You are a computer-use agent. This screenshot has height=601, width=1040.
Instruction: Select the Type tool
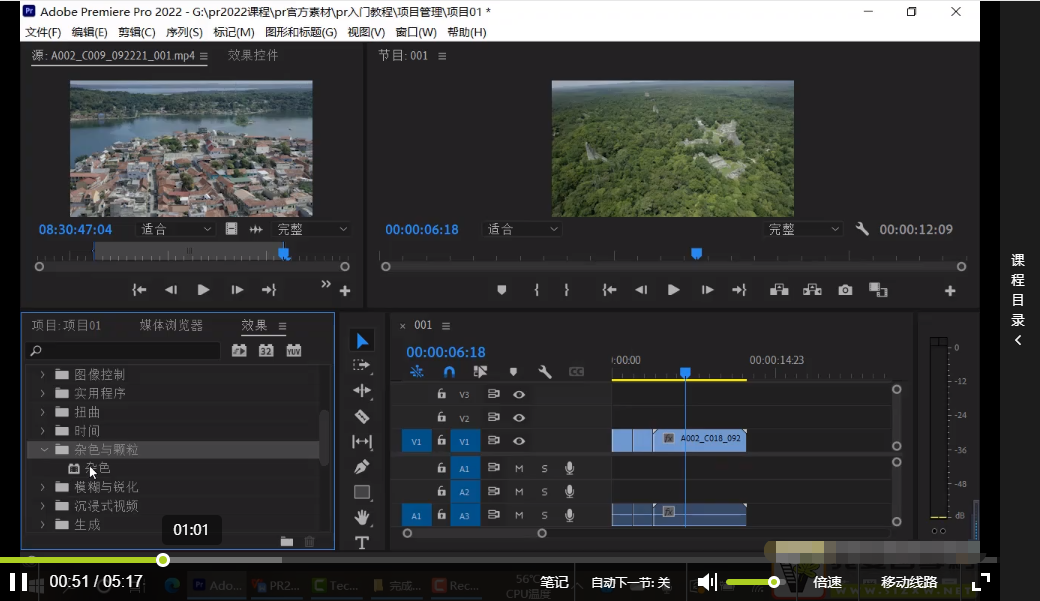(362, 543)
